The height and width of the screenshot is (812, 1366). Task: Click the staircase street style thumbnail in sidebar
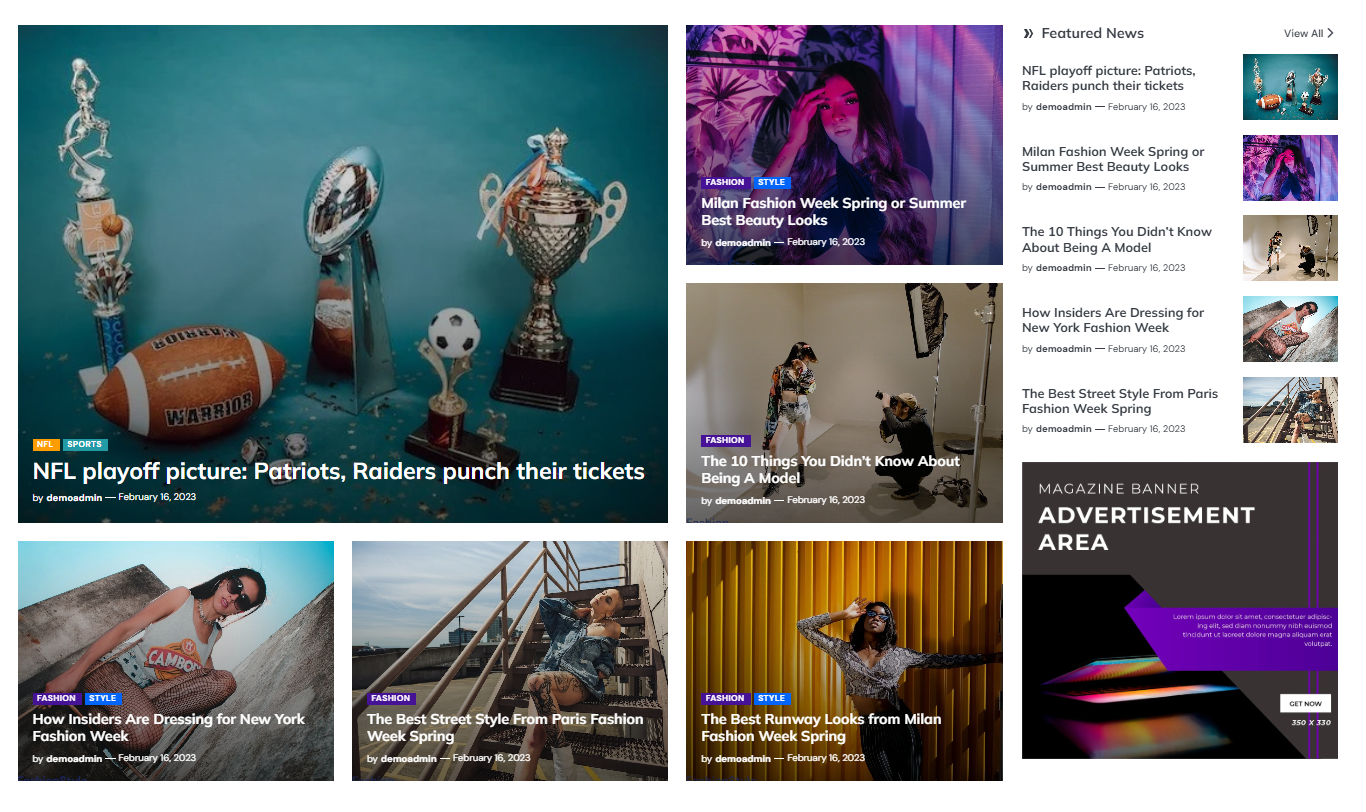pos(1290,410)
